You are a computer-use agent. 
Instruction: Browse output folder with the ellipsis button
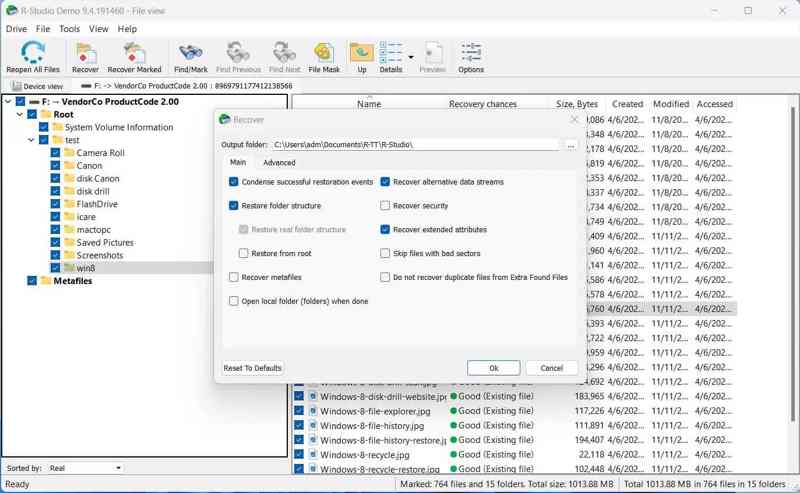570,145
